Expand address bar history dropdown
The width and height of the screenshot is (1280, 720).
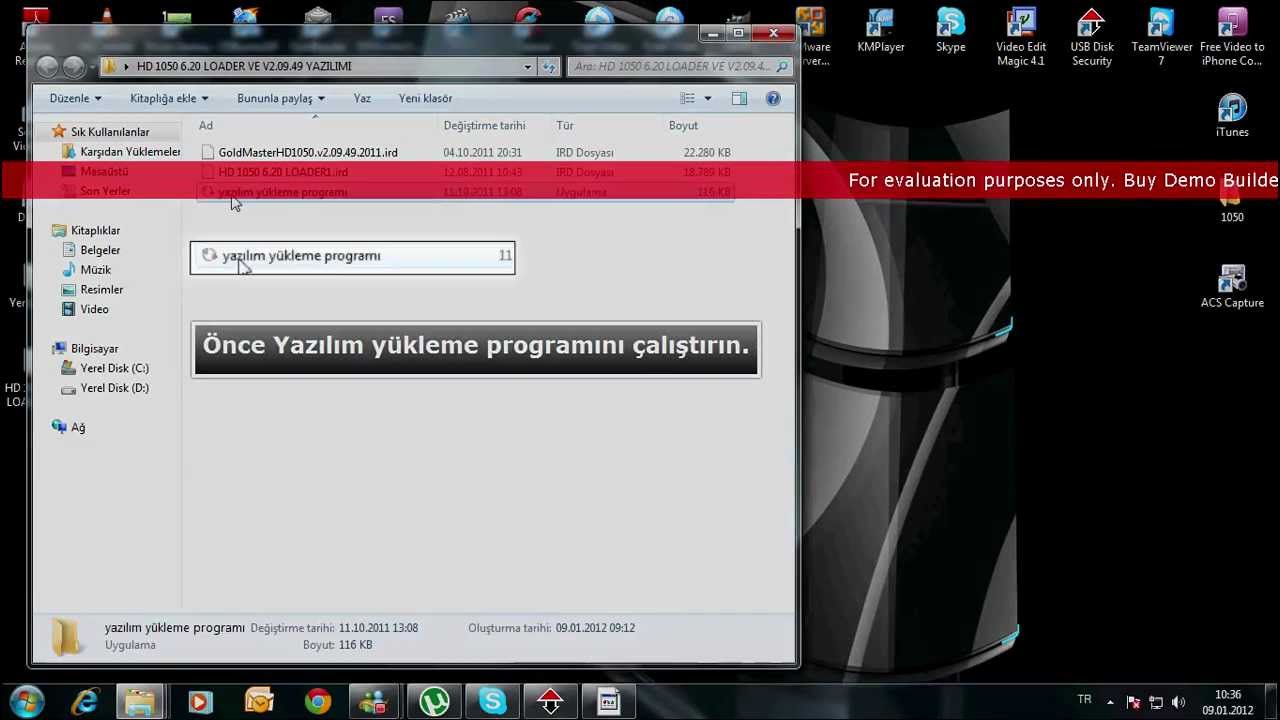(527, 67)
